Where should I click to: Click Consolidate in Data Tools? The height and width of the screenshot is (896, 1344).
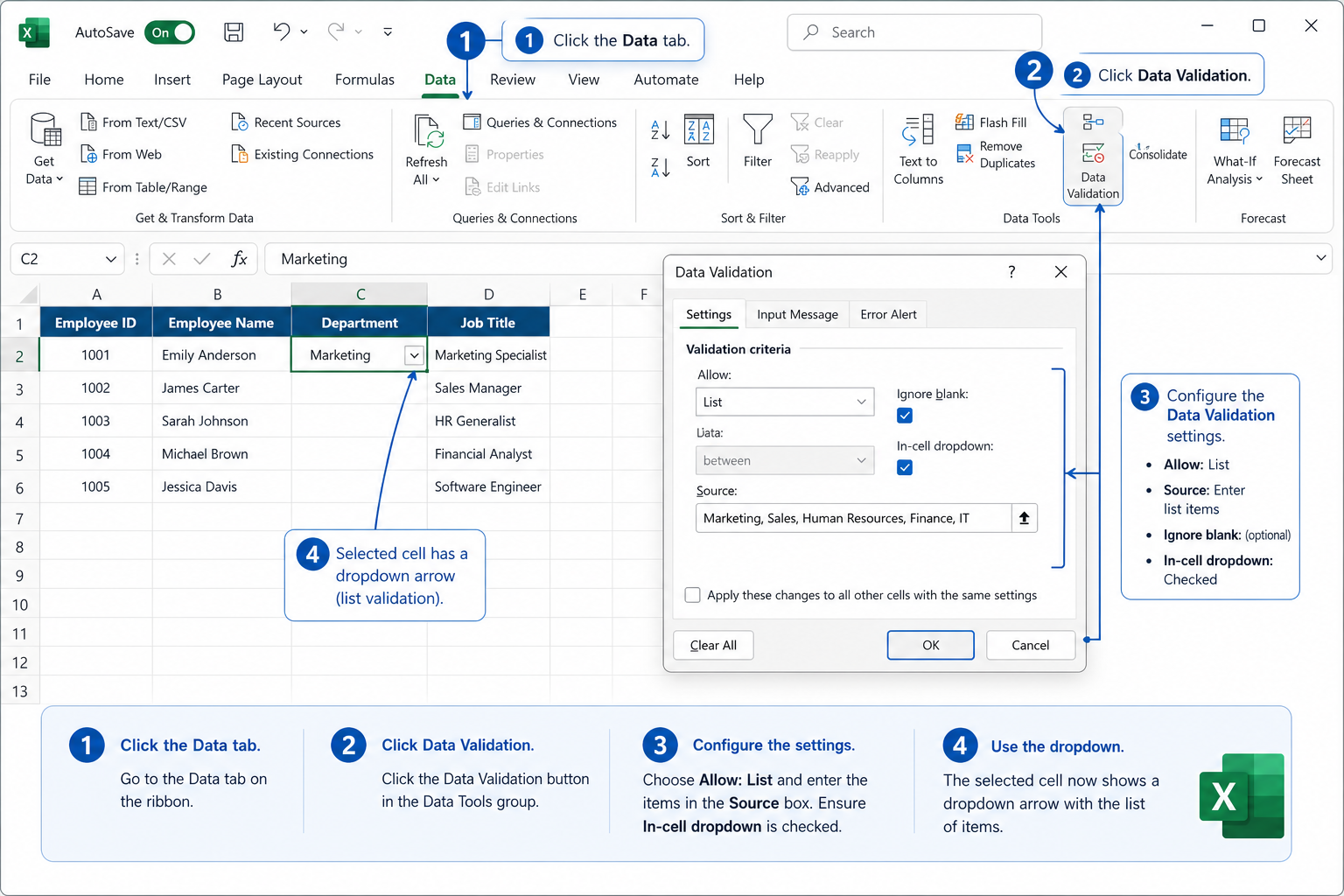(x=1158, y=153)
